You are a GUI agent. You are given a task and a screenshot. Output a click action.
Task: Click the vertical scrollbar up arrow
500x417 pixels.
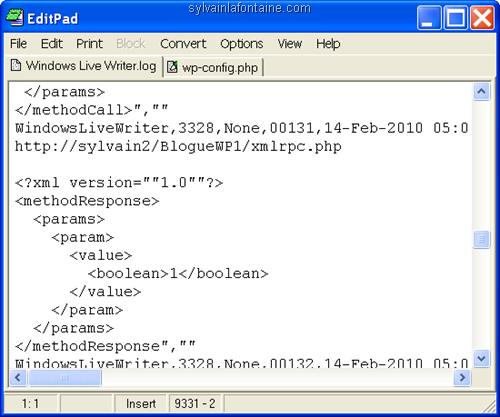(481, 91)
